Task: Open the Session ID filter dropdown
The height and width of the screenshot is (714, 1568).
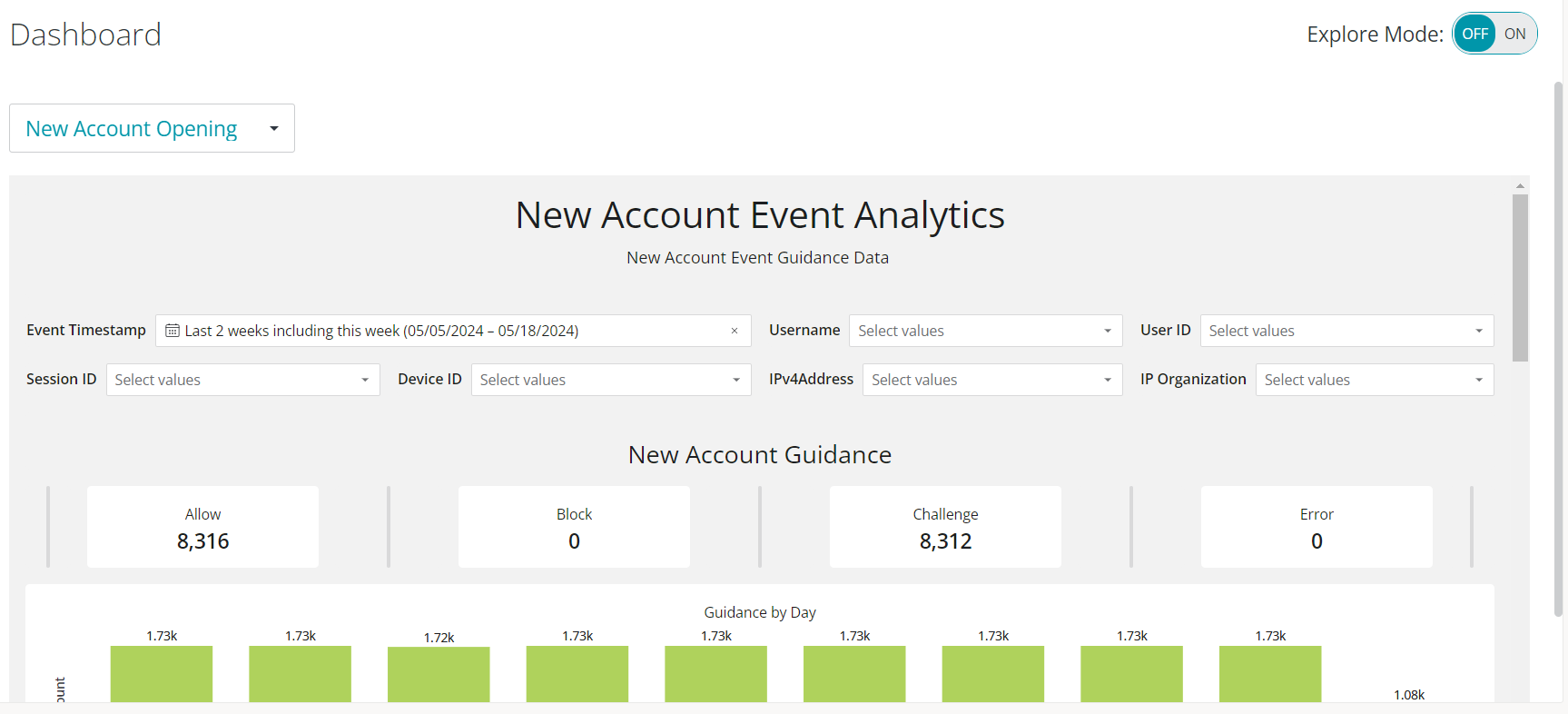Action: pyautogui.click(x=242, y=380)
